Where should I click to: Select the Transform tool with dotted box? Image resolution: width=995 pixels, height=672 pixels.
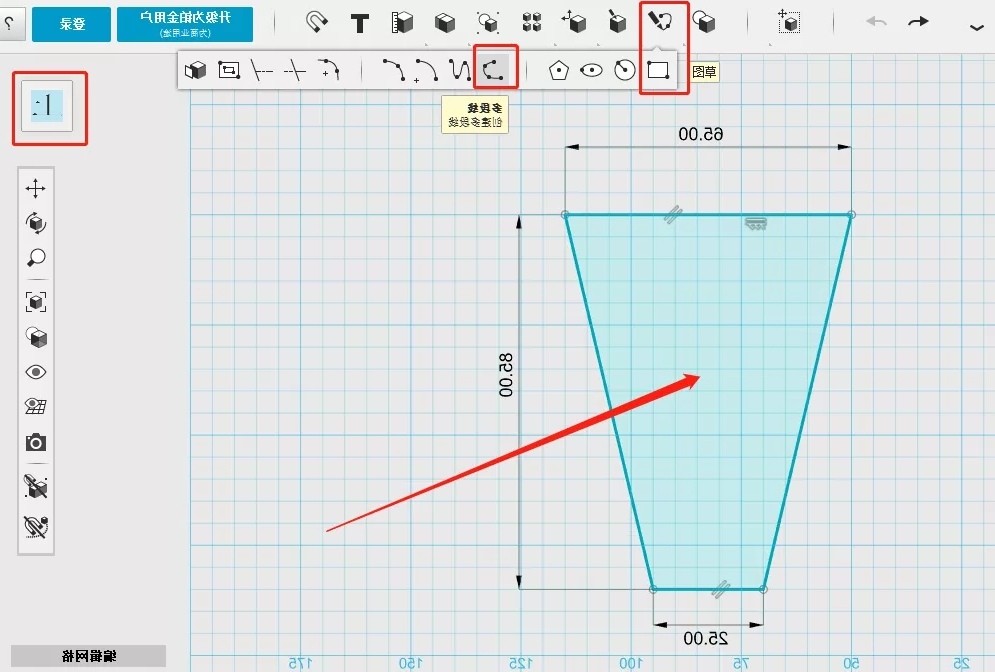tap(789, 22)
